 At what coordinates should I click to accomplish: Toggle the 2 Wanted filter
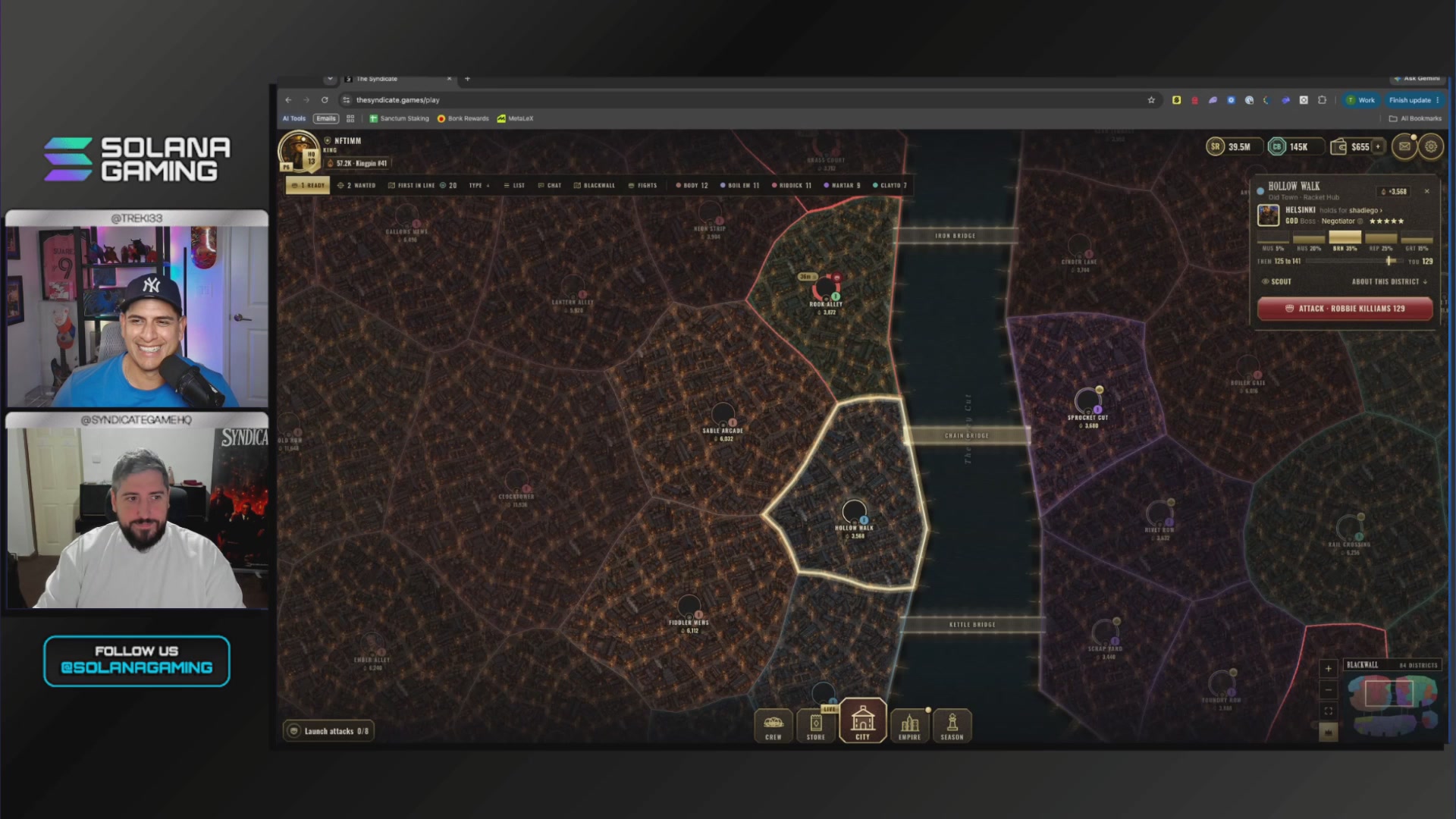356,185
